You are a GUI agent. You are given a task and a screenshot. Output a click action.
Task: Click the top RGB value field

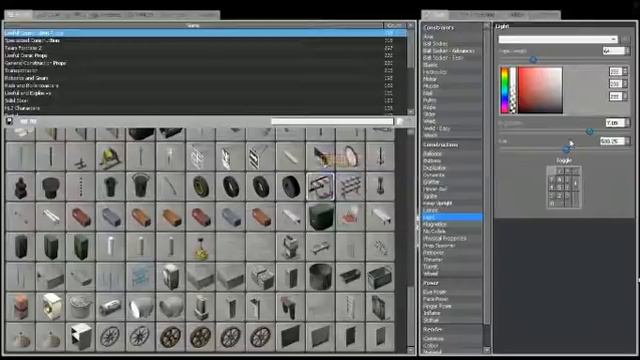tap(616, 71)
